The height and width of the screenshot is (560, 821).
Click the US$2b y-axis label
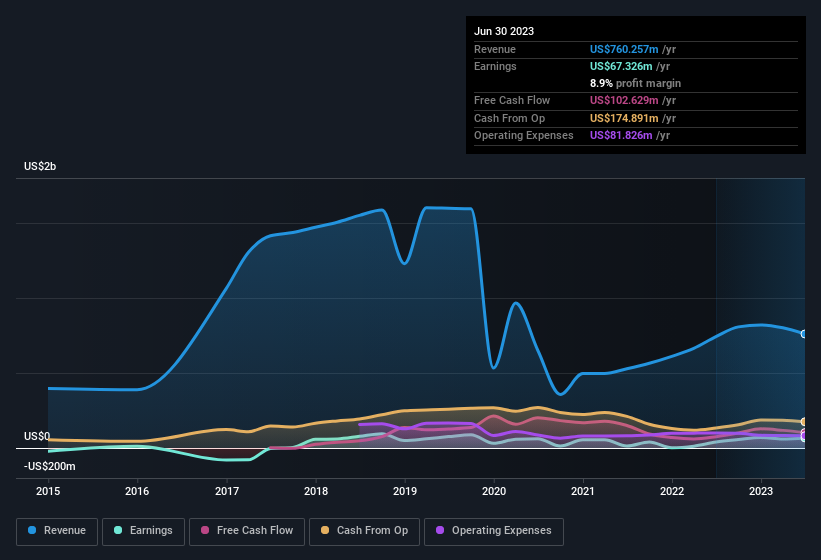click(x=40, y=166)
